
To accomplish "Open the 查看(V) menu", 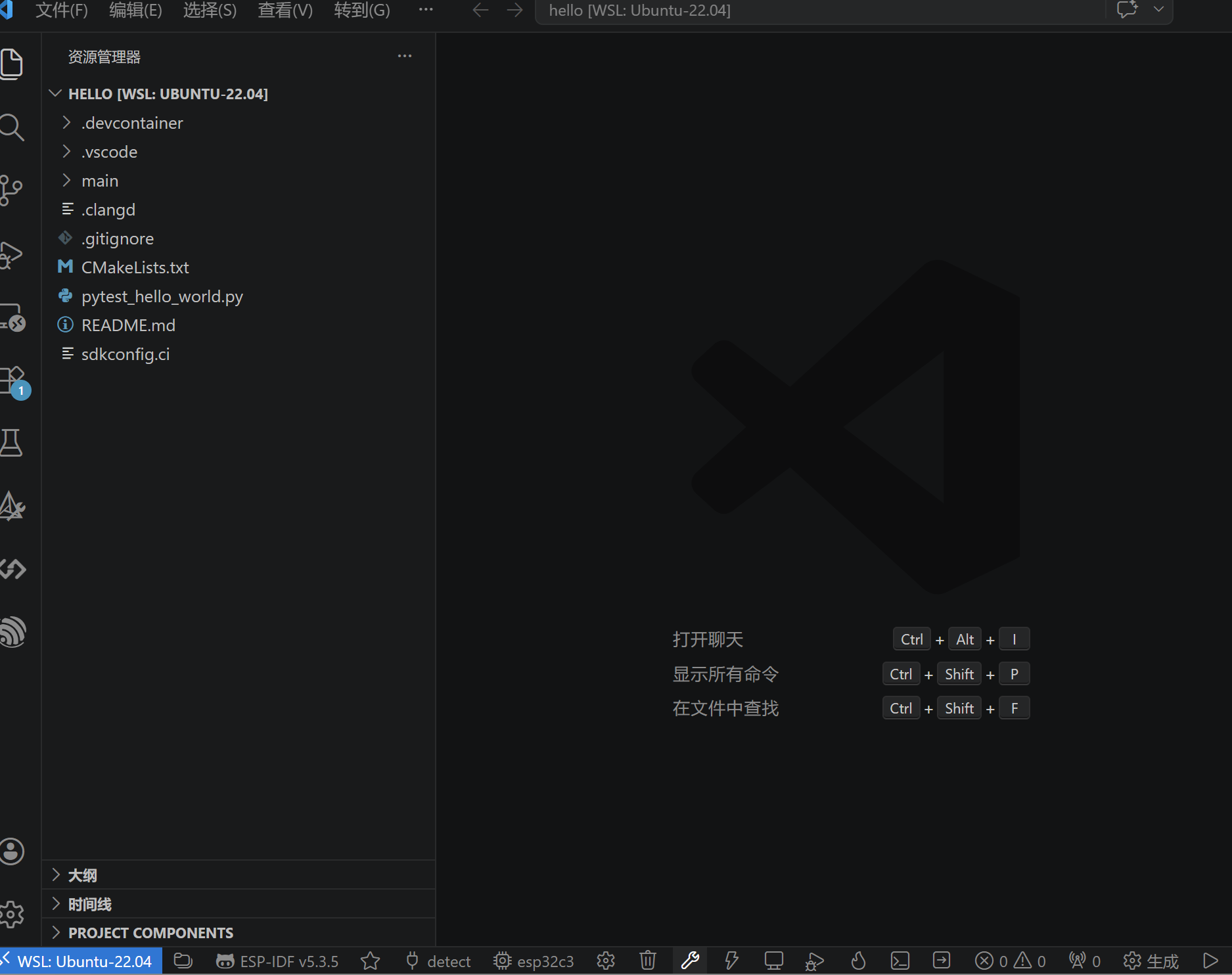I will (x=285, y=11).
